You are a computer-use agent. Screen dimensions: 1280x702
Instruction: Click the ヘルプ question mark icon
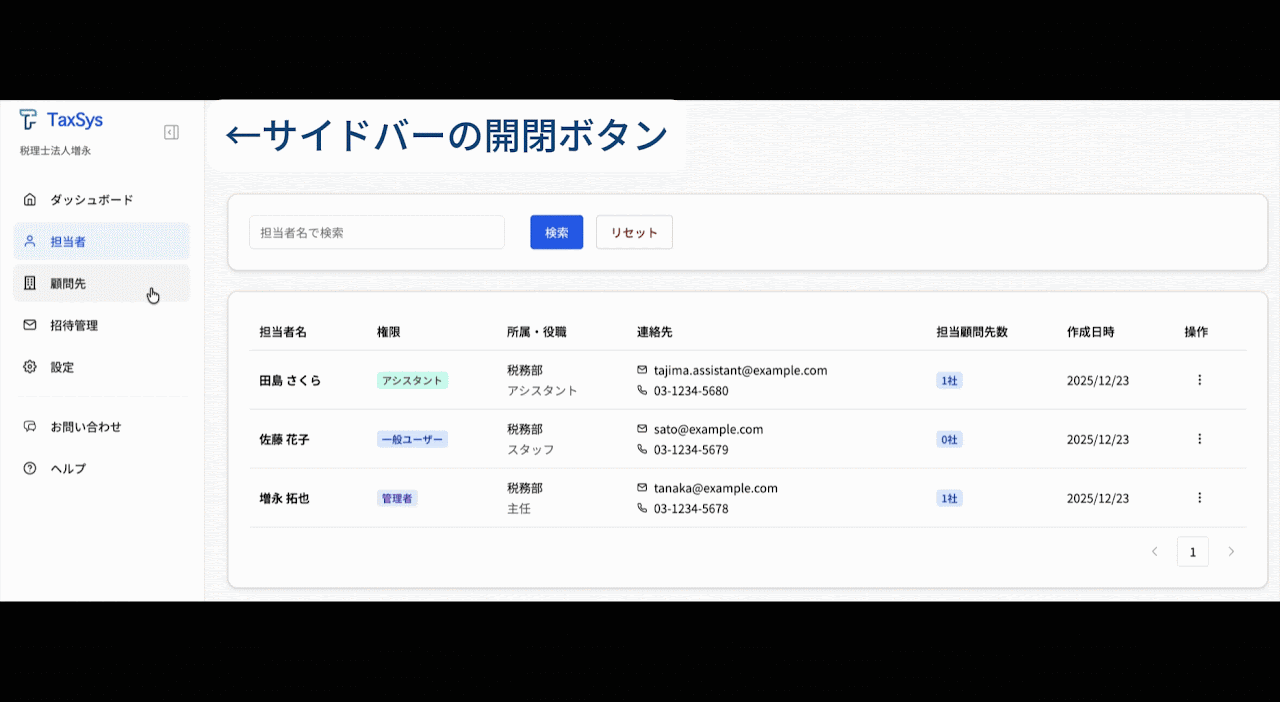pos(30,468)
